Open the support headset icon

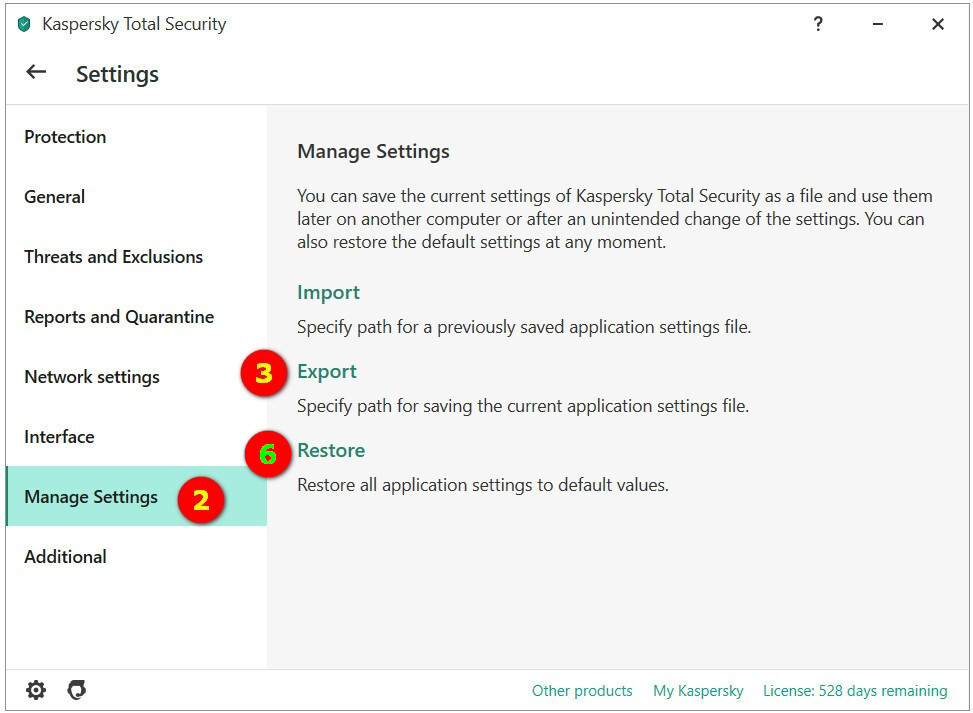coord(77,689)
